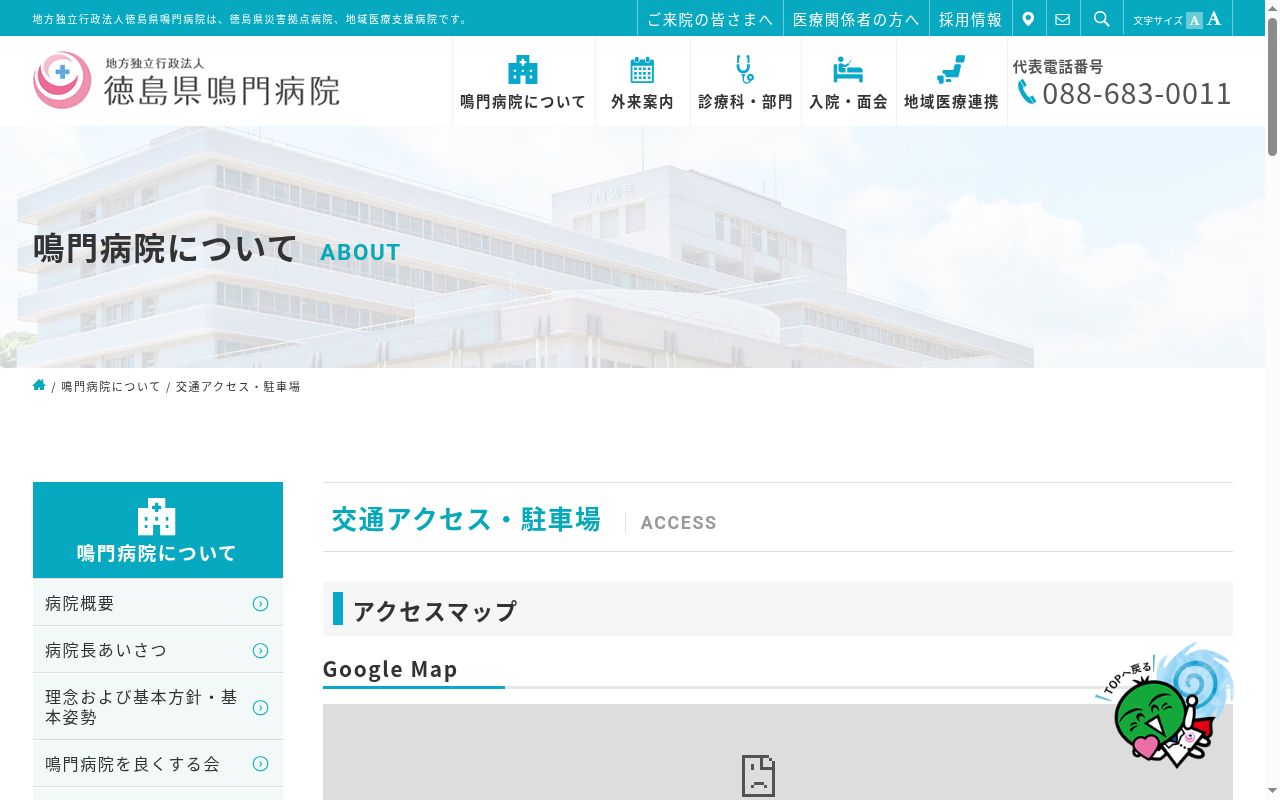Click the mascot TOPへ戻る button
The image size is (1280, 800).
pos(1164,706)
